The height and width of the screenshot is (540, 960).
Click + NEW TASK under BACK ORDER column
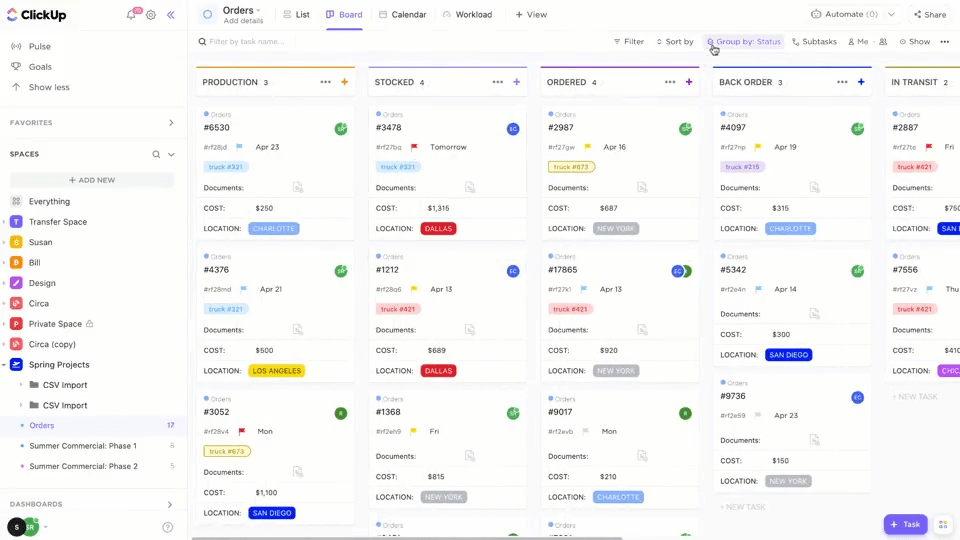point(743,507)
